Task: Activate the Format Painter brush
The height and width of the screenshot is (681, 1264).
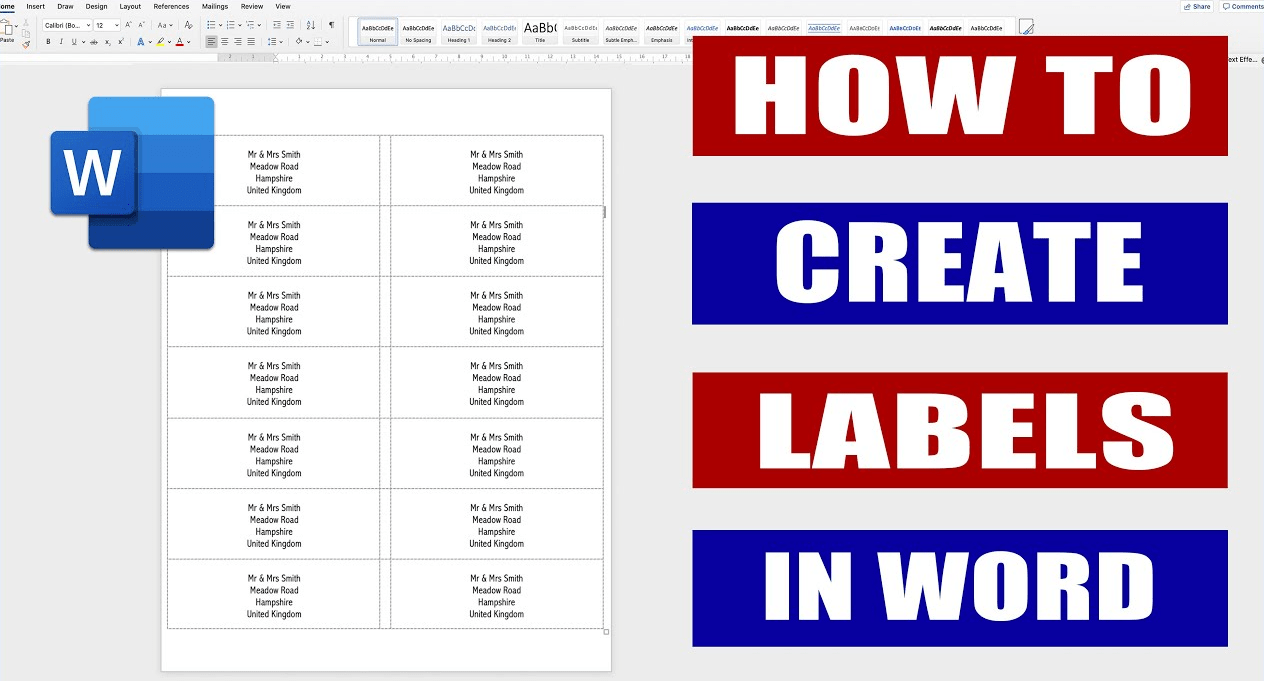Action: point(26,45)
